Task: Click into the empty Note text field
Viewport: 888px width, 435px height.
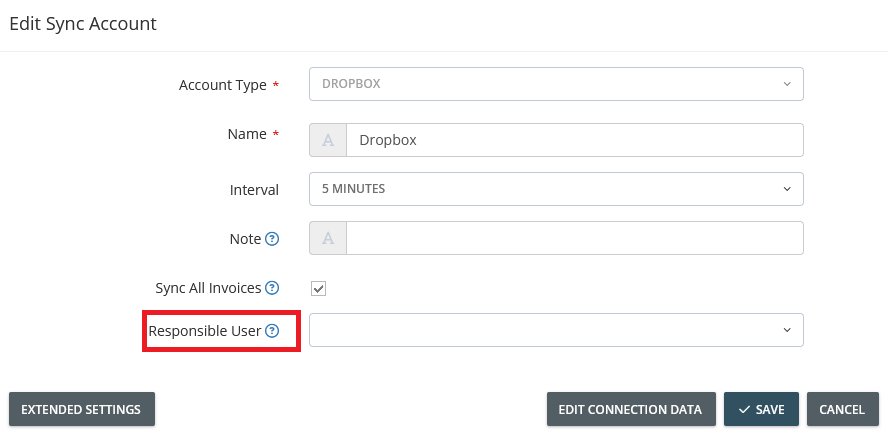Action: [575, 238]
